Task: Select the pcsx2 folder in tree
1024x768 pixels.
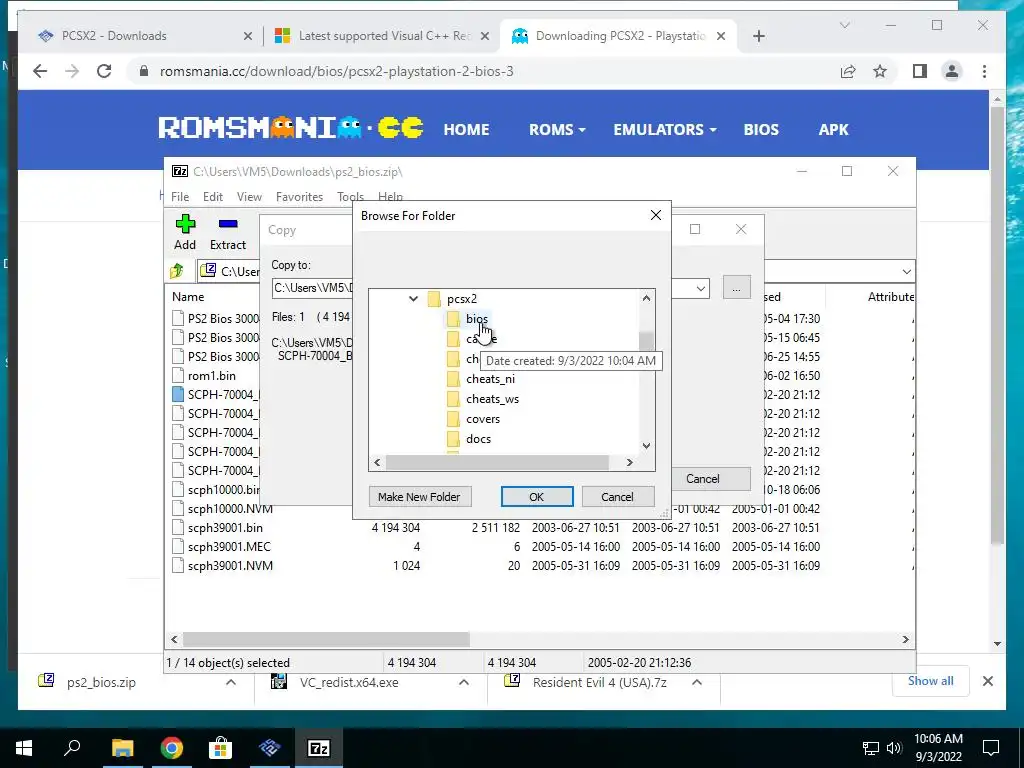Action: [x=462, y=299]
